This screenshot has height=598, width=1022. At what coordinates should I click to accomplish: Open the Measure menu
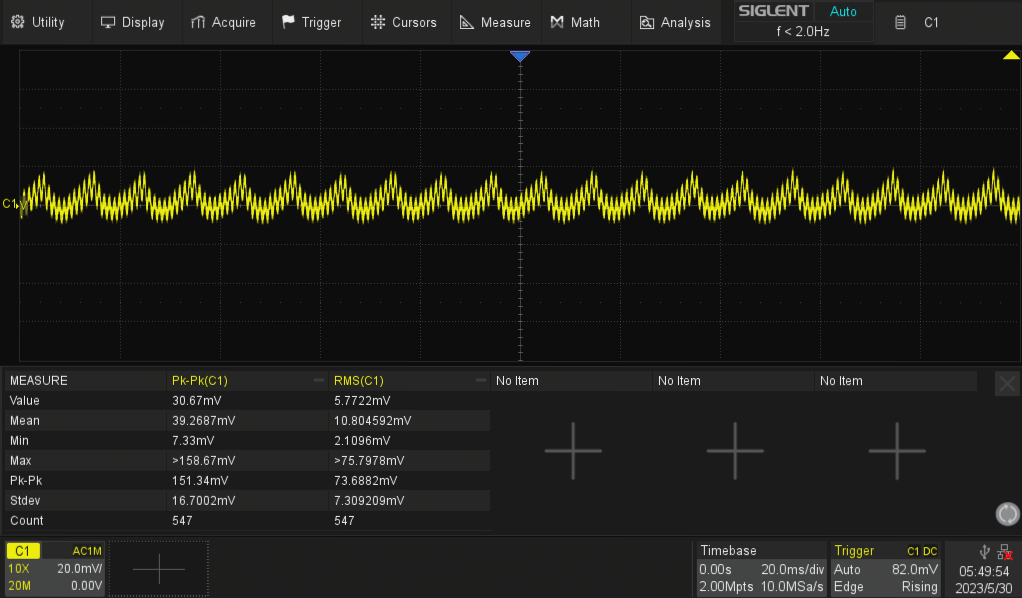(495, 21)
